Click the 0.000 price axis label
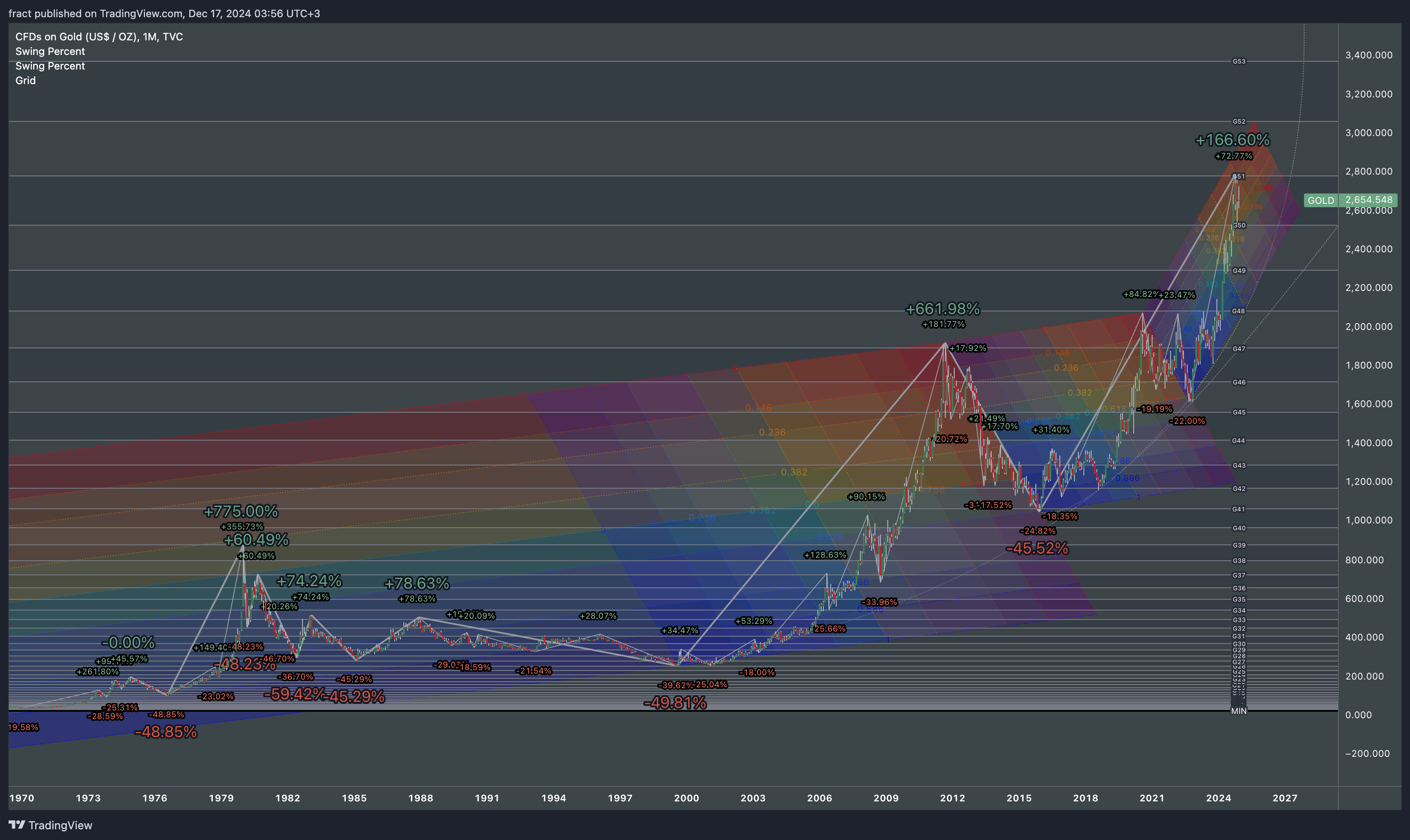 point(1359,714)
